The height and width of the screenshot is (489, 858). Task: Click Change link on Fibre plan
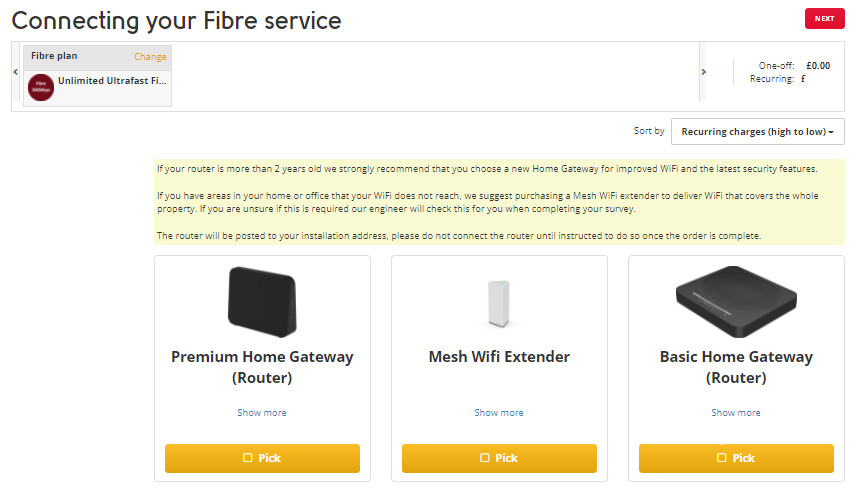(150, 57)
